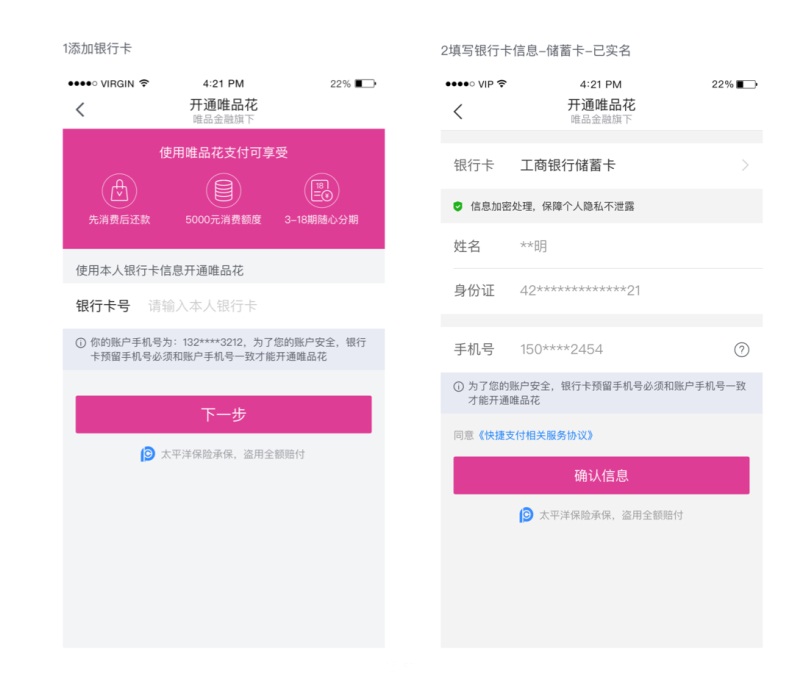Tap the green shield security icon

[x=458, y=206]
